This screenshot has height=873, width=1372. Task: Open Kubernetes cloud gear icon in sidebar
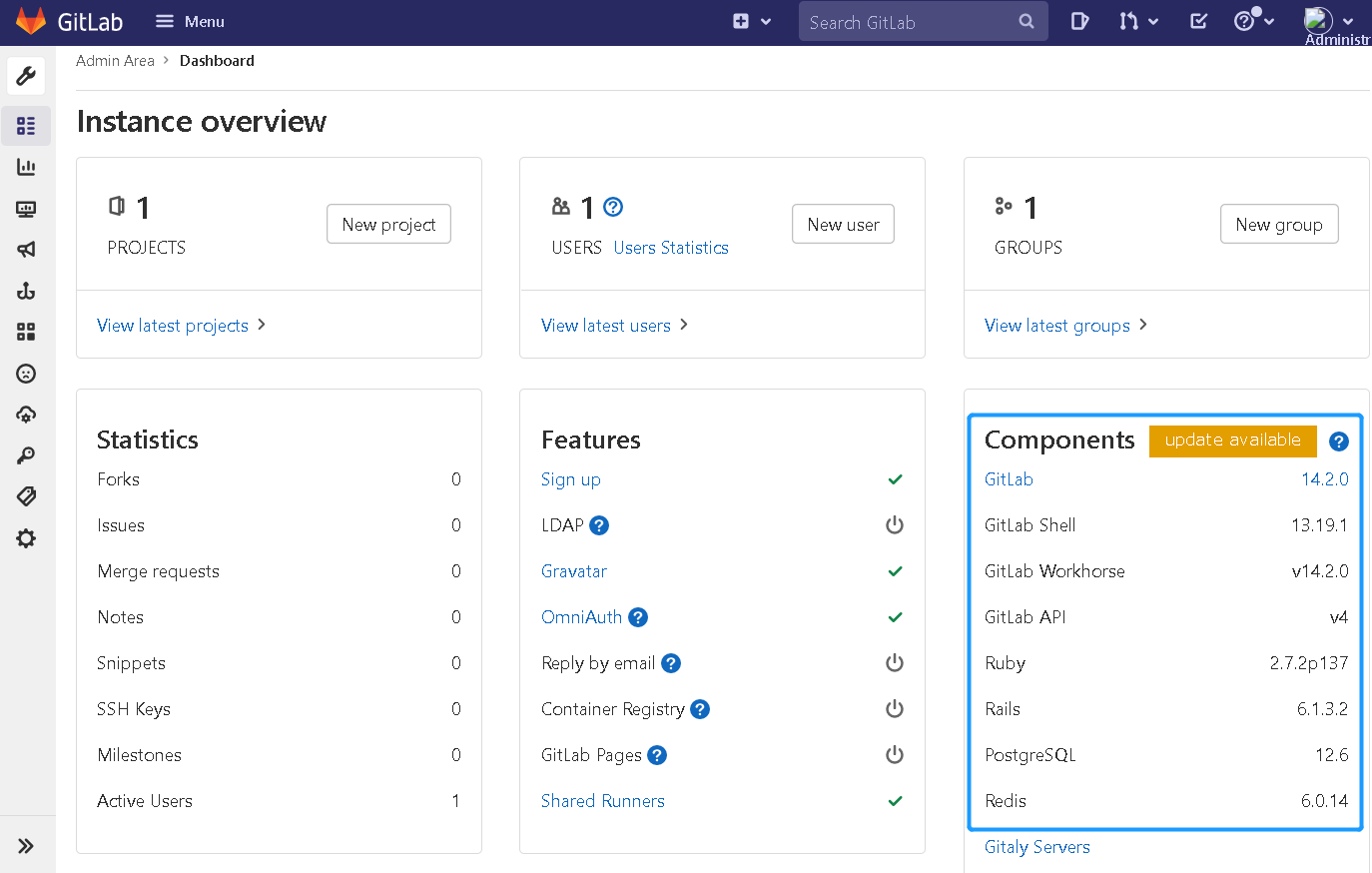(x=26, y=415)
